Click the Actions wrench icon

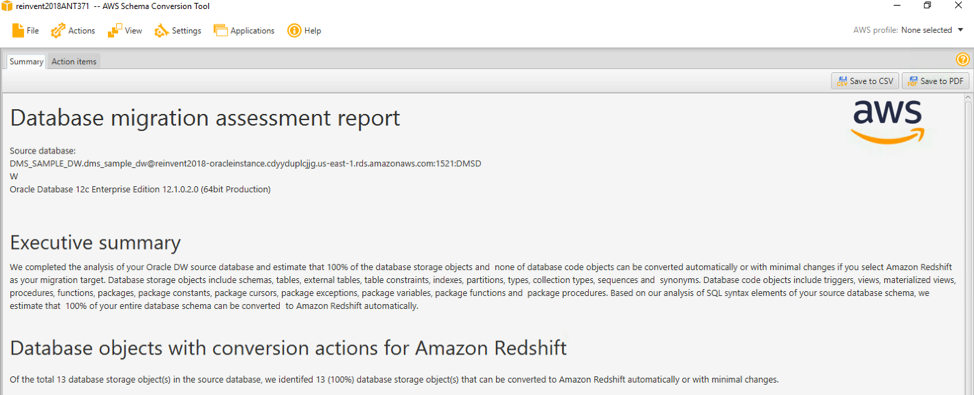(x=58, y=30)
